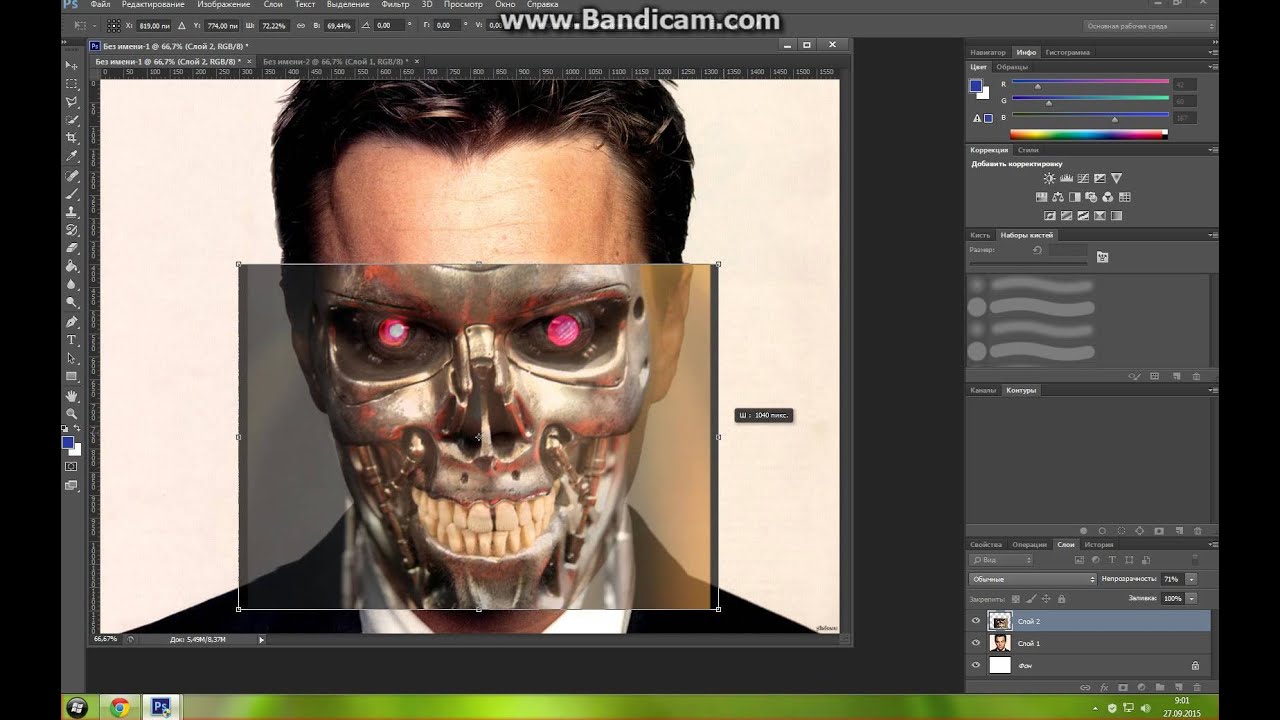This screenshot has width=1280, height=720.
Task: Open Chrome from the taskbar
Action: tap(119, 707)
